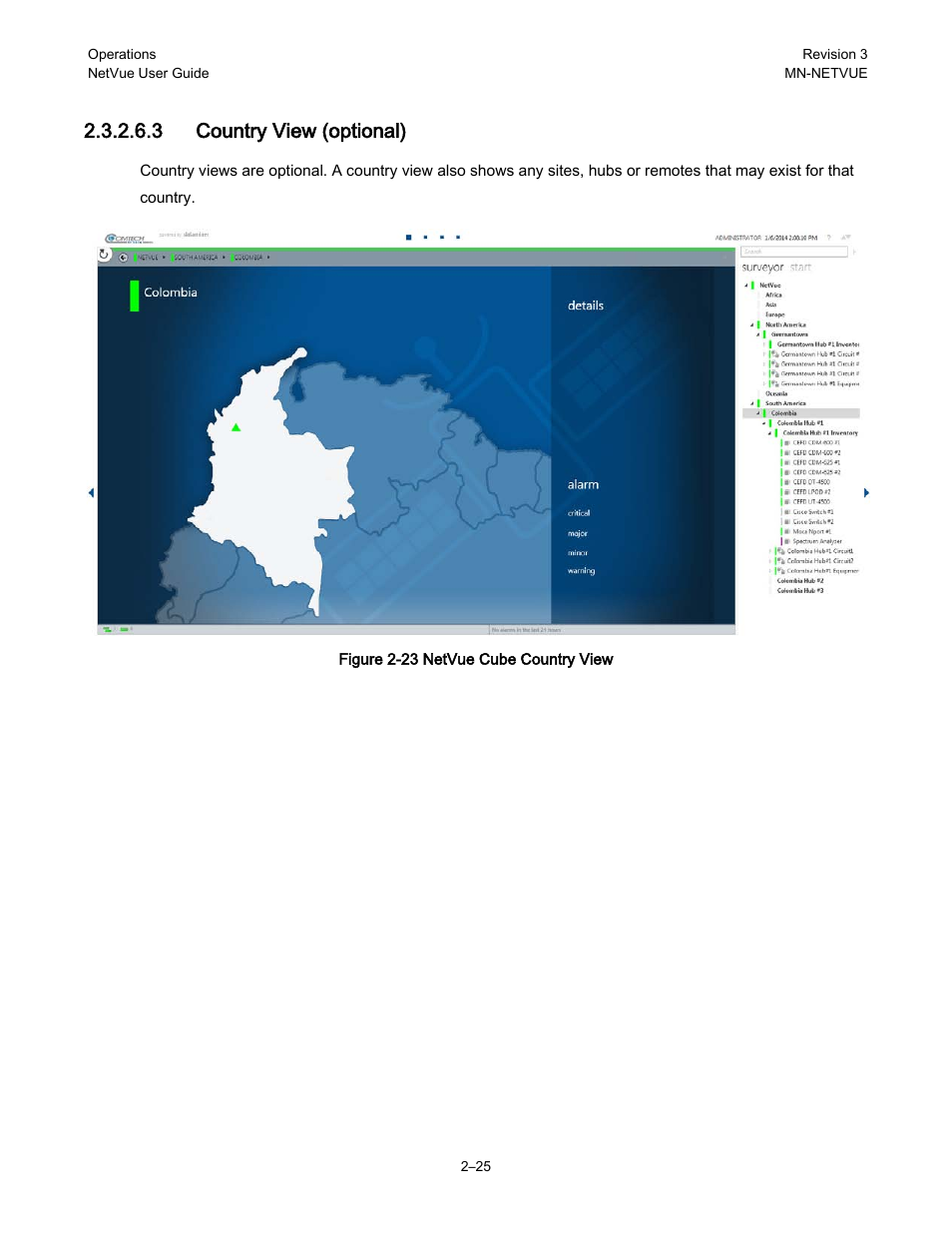Click the CEFD LPOD #2 device icon
Image resolution: width=952 pixels, height=1233 pixels.
tap(787, 492)
